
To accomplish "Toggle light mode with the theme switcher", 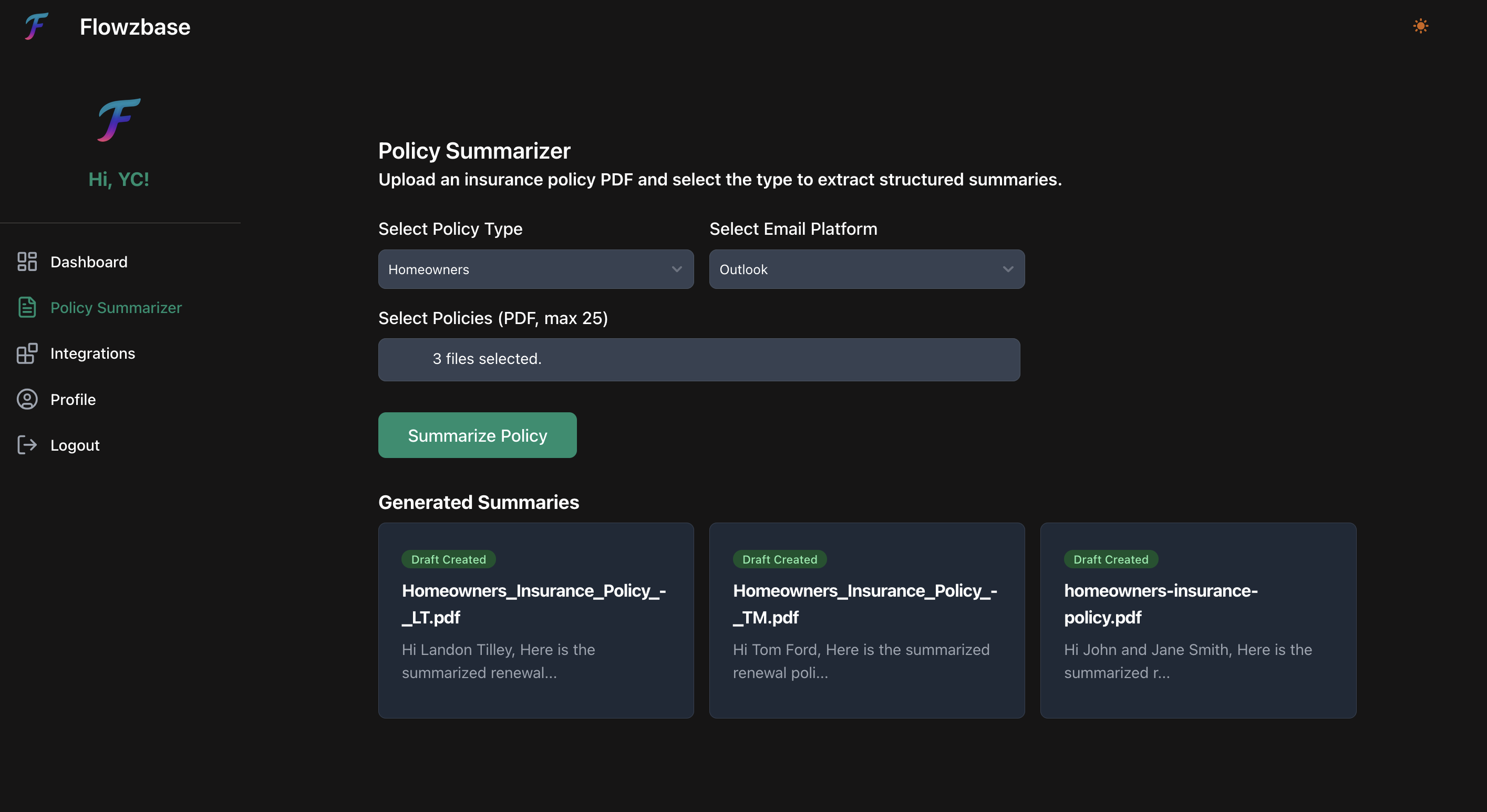I will pyautogui.click(x=1421, y=26).
